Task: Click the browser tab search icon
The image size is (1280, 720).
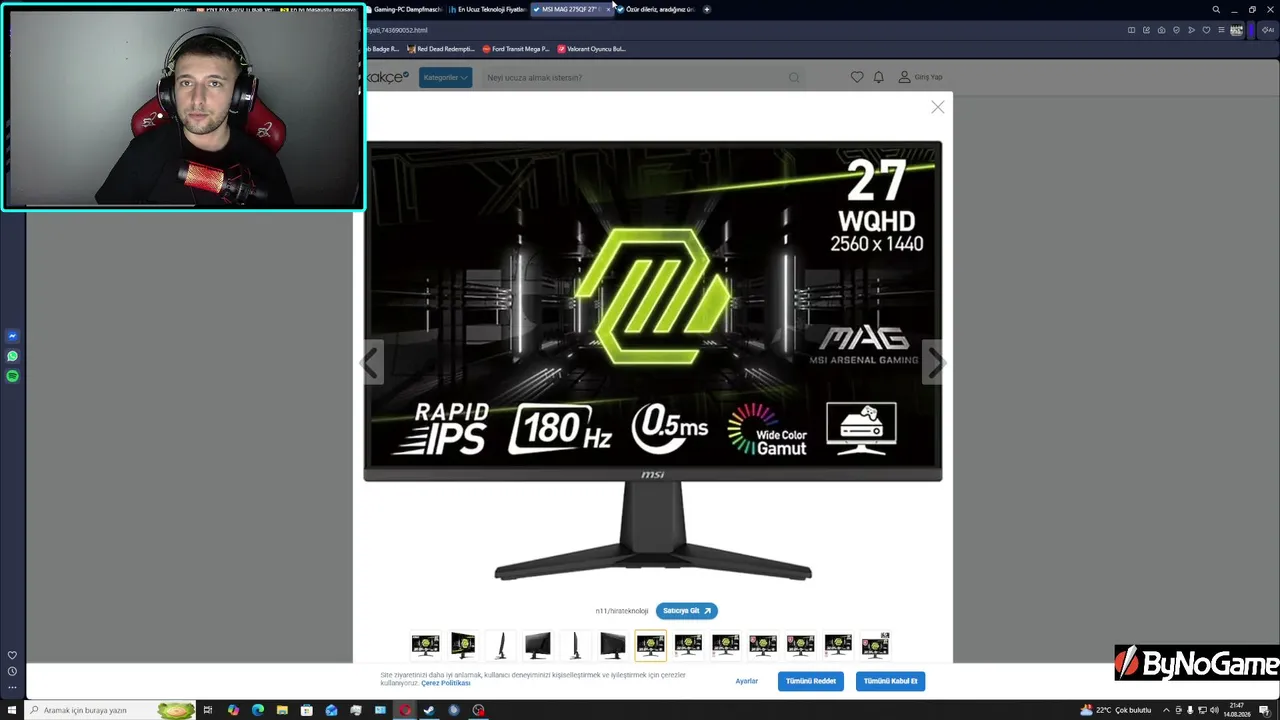Action: point(1216,9)
